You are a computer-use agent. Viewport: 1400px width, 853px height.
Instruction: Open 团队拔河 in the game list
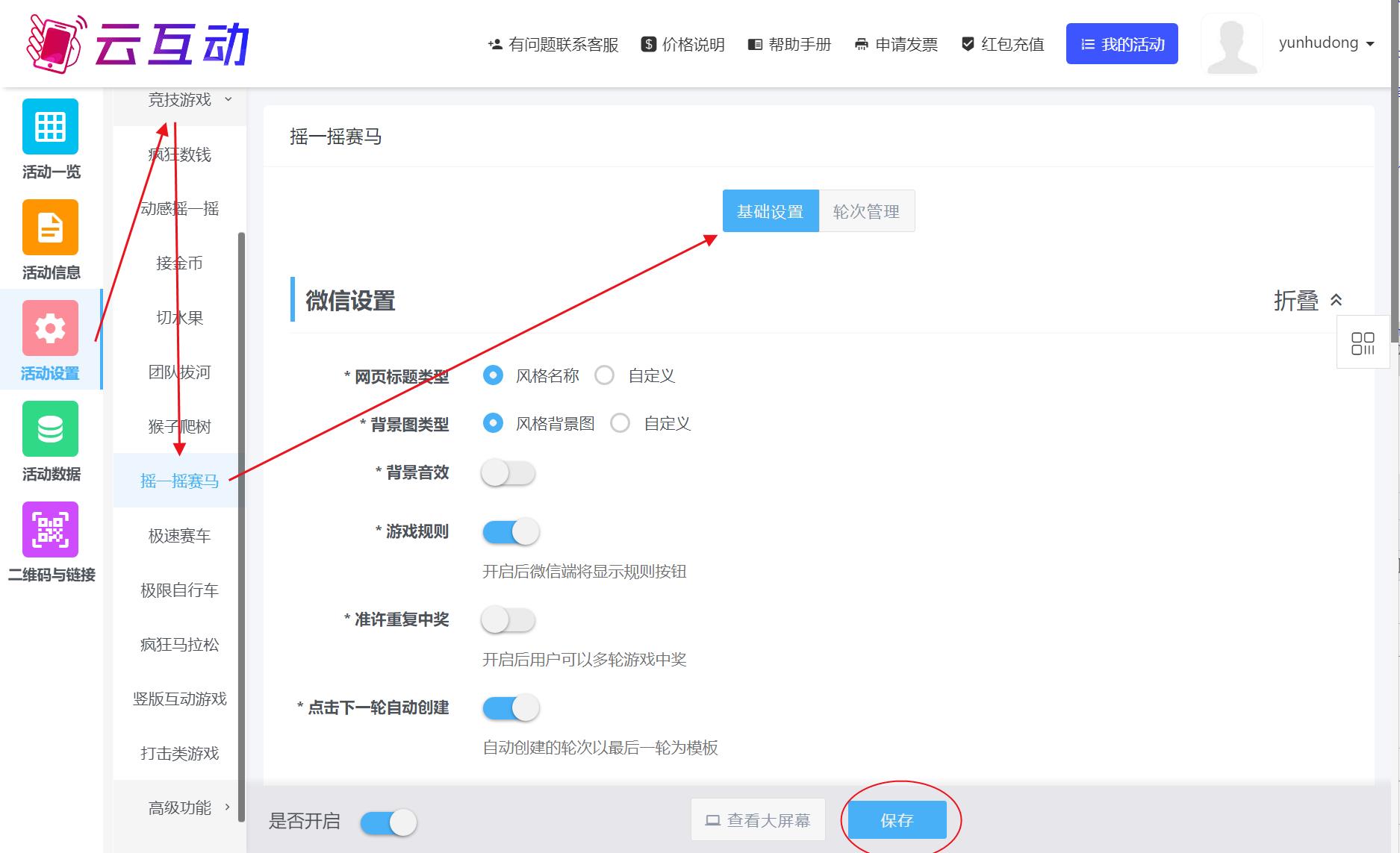[x=180, y=372]
